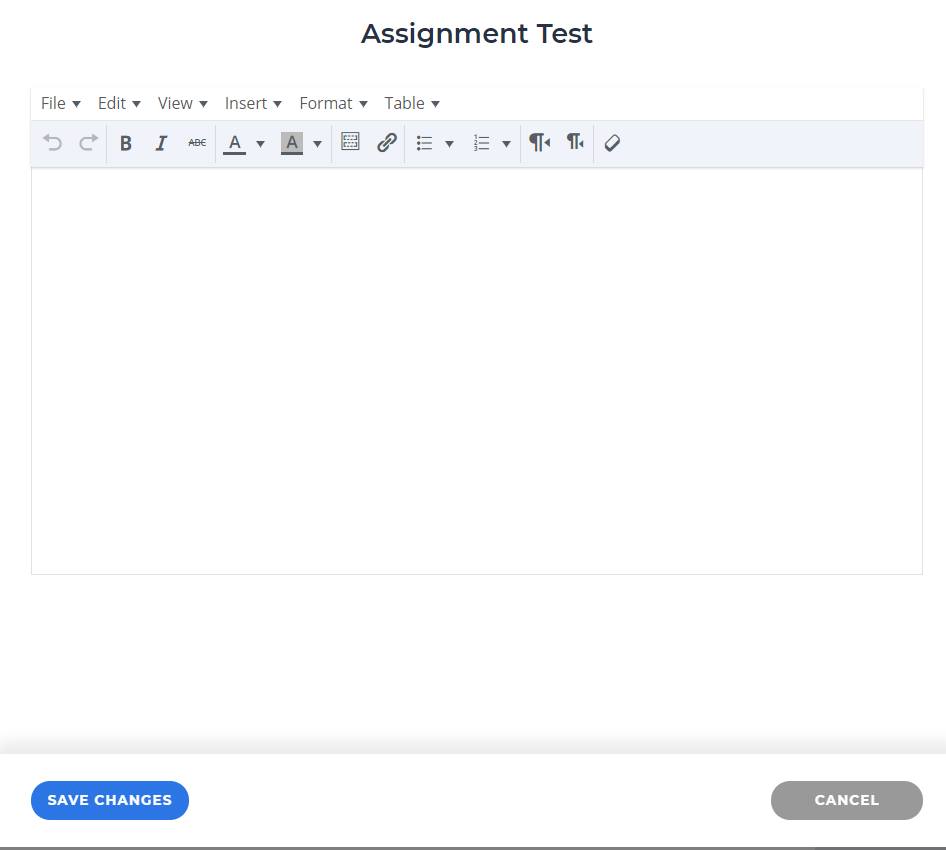Toggle italic formatting
The height and width of the screenshot is (850, 946).
tap(161, 143)
